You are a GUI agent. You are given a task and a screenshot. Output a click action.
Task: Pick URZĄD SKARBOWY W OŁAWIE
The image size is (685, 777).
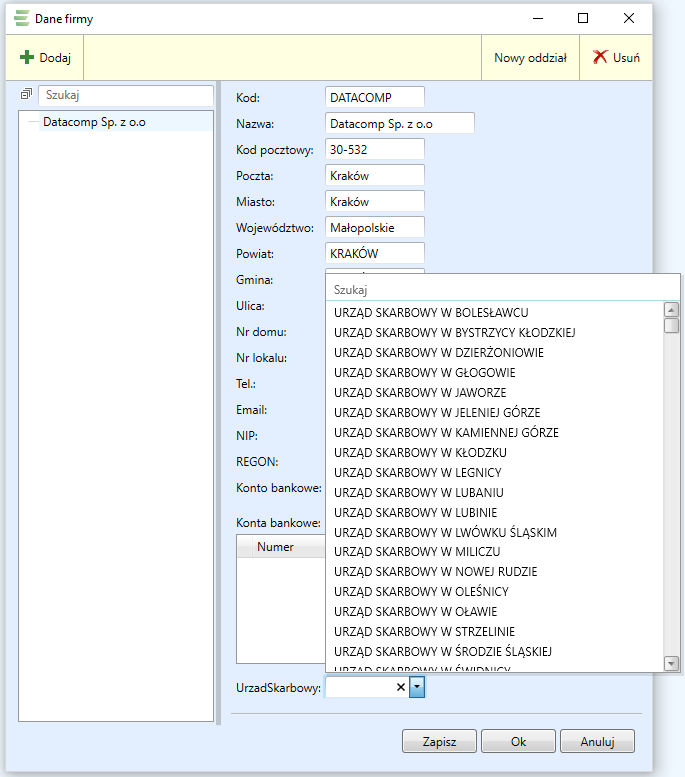(415, 611)
